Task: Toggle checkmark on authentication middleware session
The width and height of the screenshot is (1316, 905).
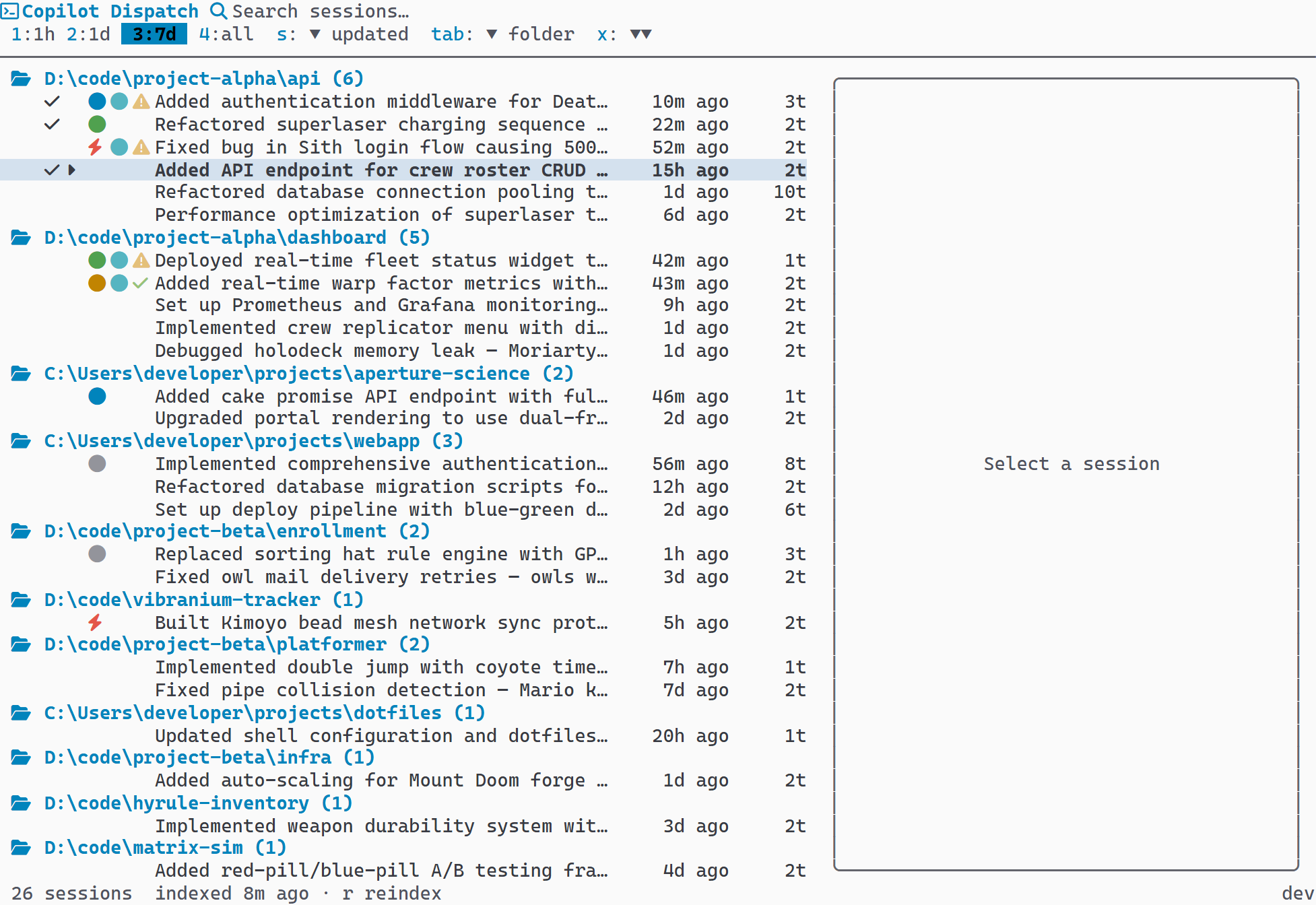Action: (x=52, y=102)
